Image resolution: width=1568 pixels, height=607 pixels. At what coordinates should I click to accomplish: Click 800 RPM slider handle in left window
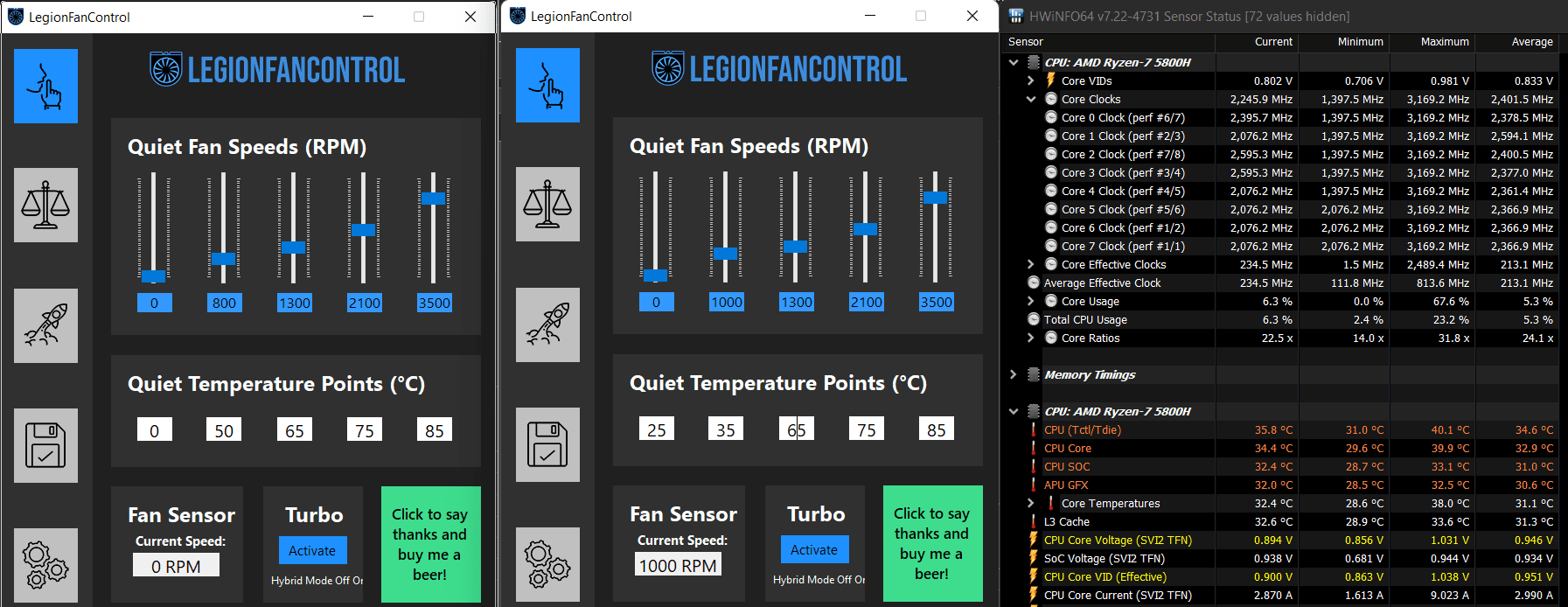tap(224, 259)
